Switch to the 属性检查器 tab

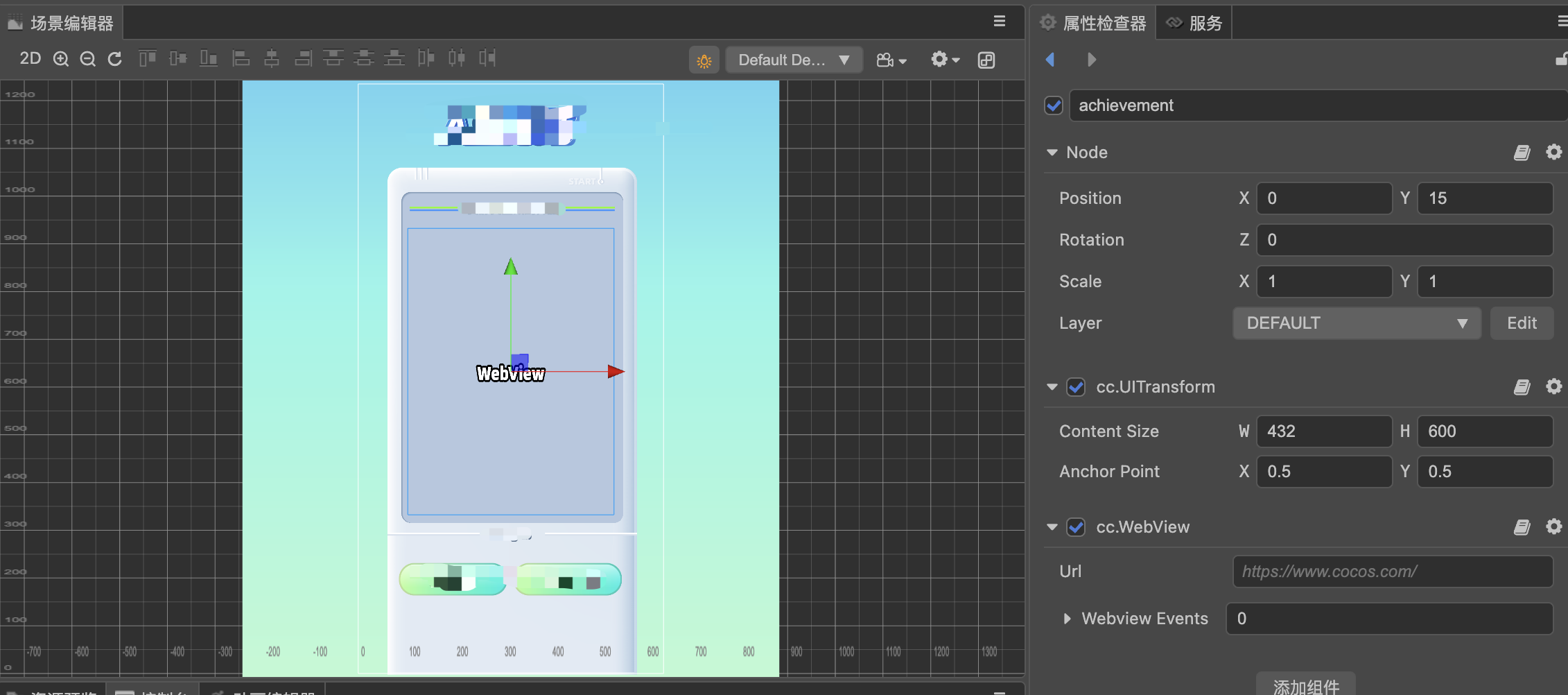click(x=1093, y=23)
